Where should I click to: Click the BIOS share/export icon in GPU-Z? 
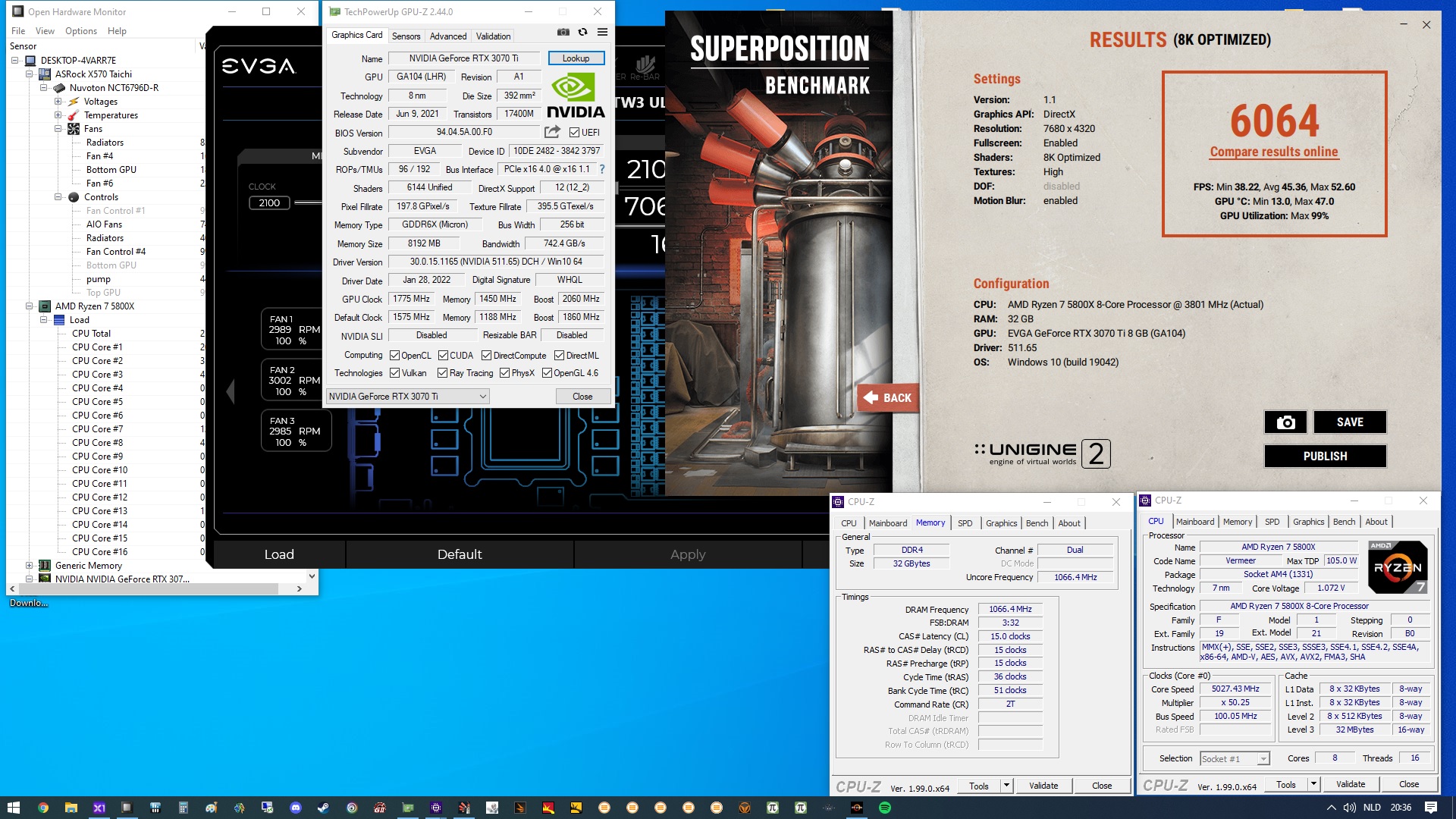click(552, 132)
